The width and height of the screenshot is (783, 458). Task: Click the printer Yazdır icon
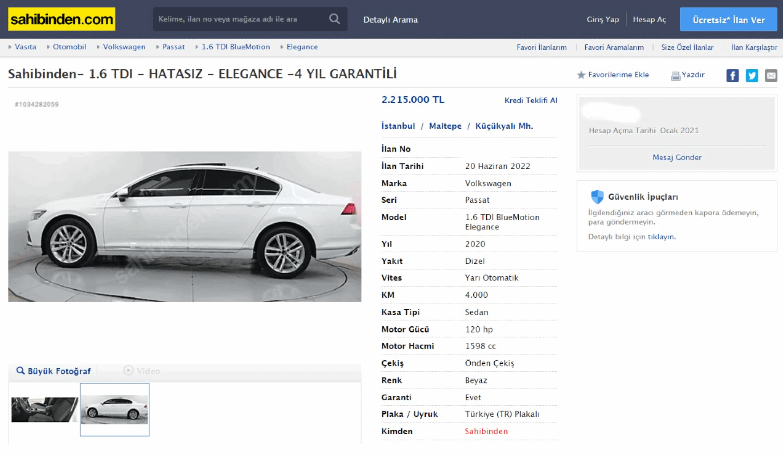point(675,75)
